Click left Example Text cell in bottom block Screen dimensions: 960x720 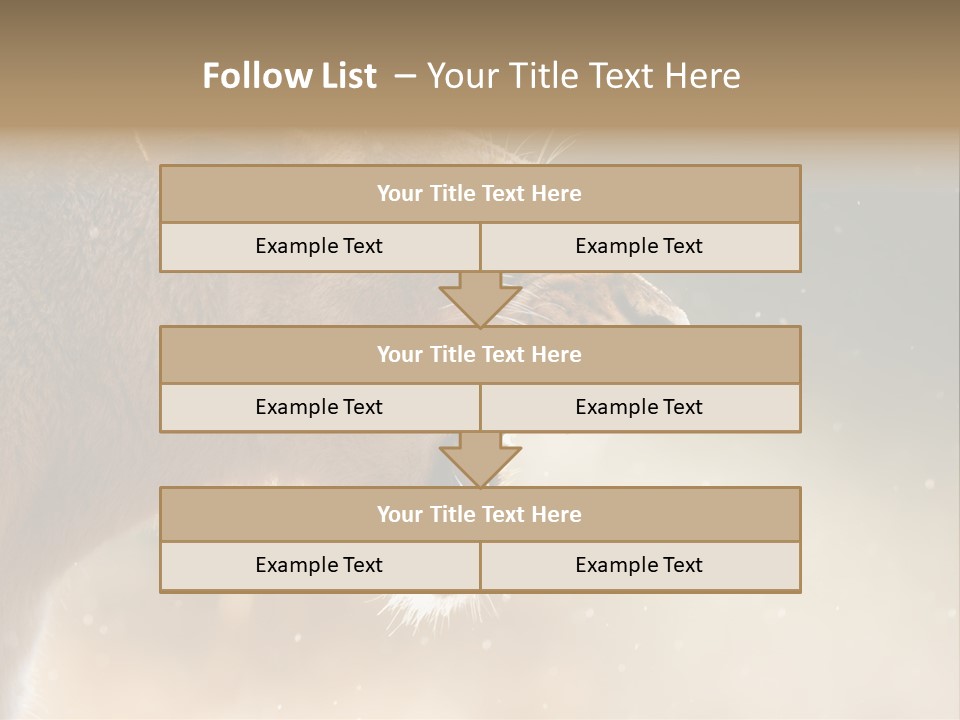tap(319, 566)
